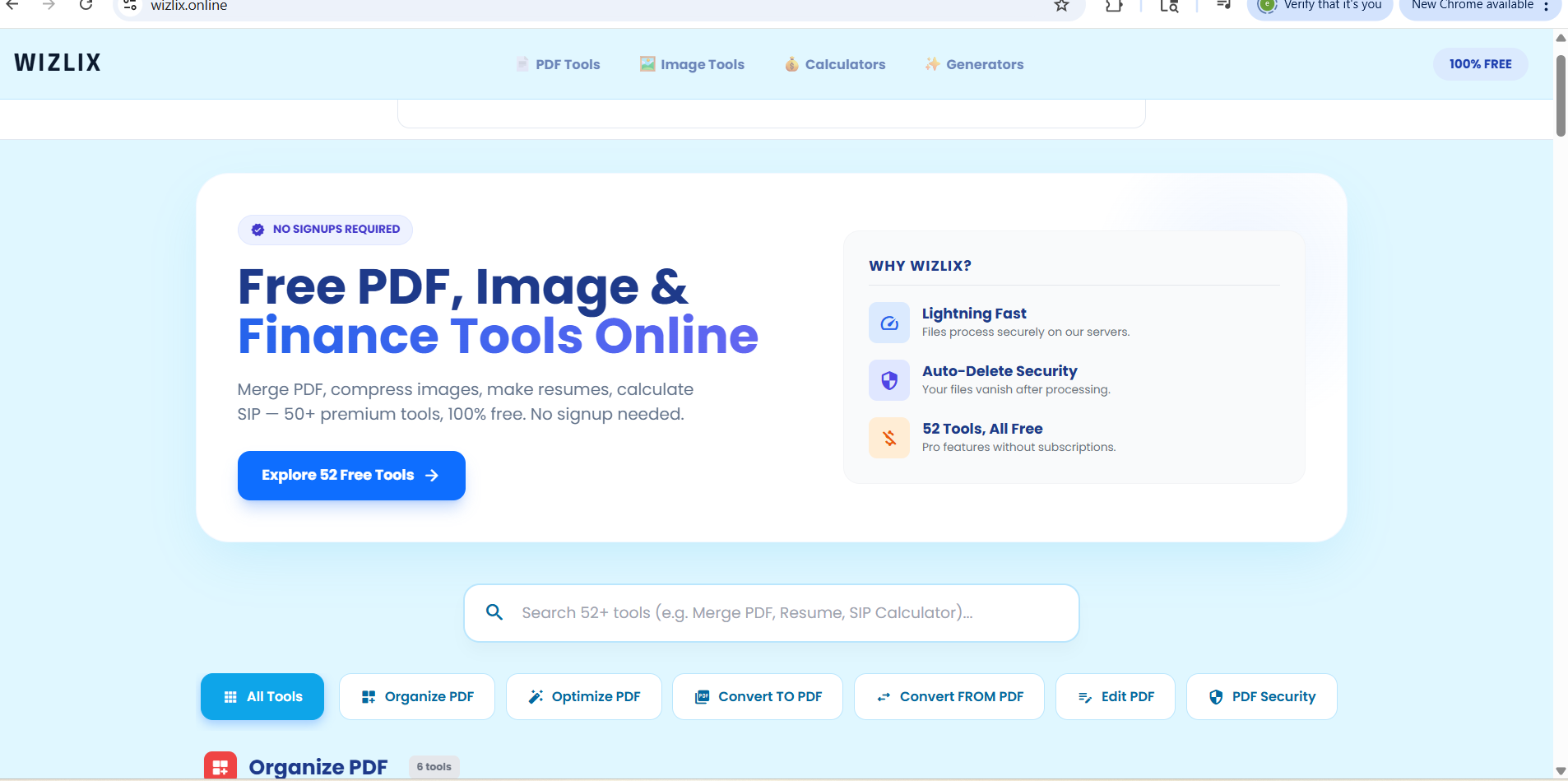Click the Lightning Fast speedometer icon
1568x781 pixels.
point(889,323)
